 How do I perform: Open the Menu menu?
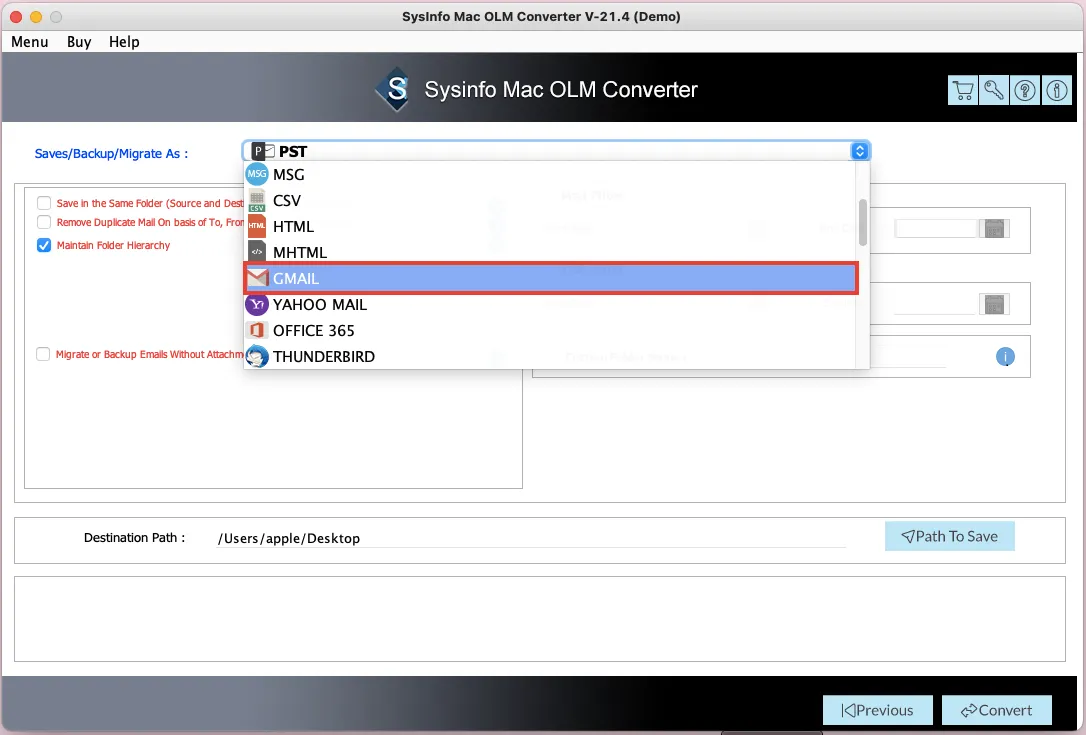30,42
